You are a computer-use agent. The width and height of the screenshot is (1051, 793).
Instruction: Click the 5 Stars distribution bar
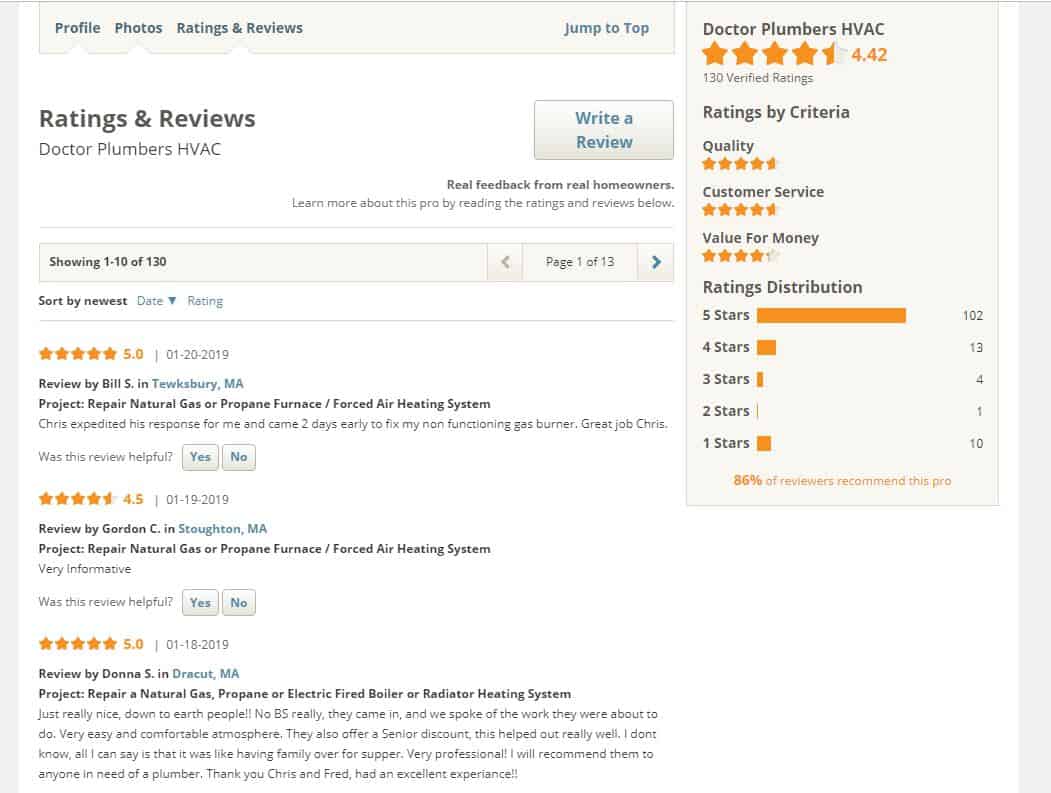point(832,315)
